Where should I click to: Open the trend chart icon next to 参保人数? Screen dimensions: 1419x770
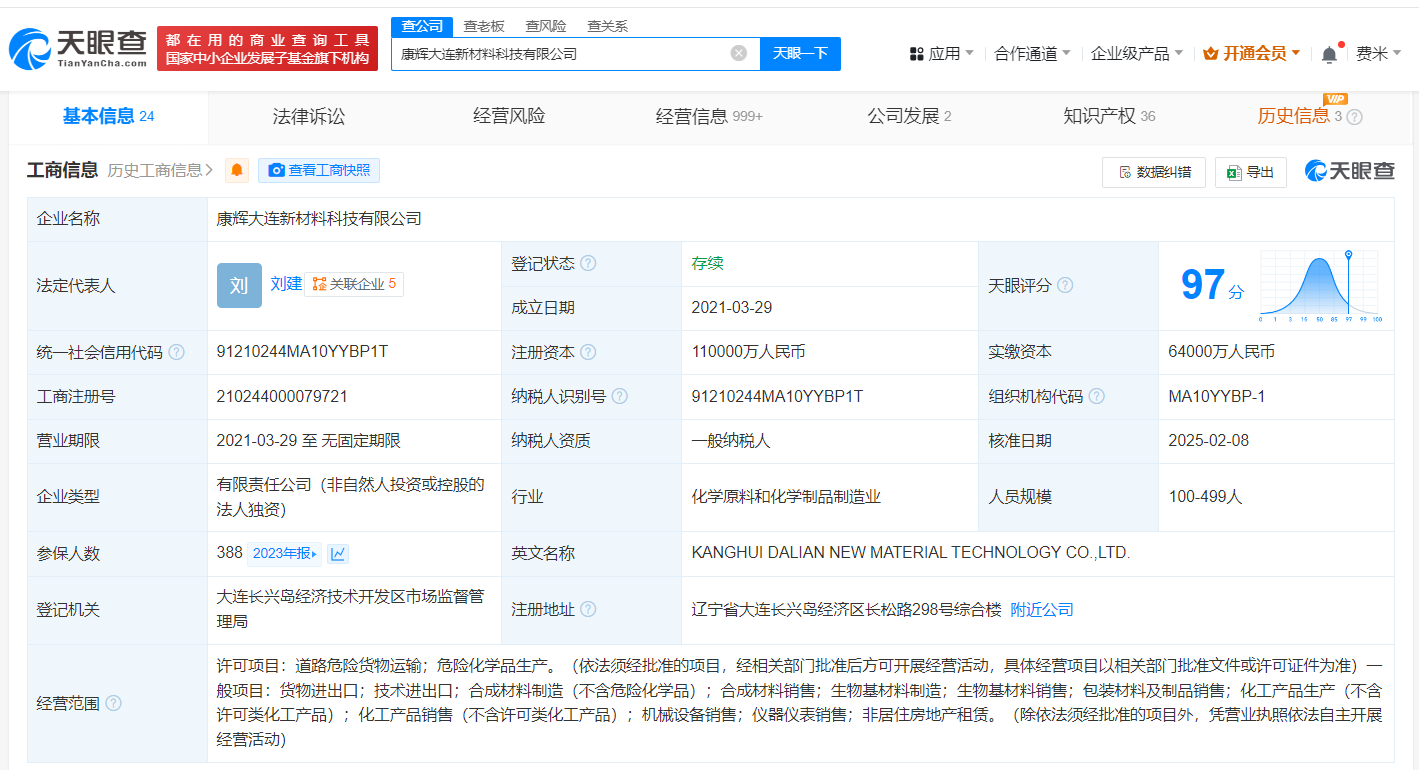(338, 554)
